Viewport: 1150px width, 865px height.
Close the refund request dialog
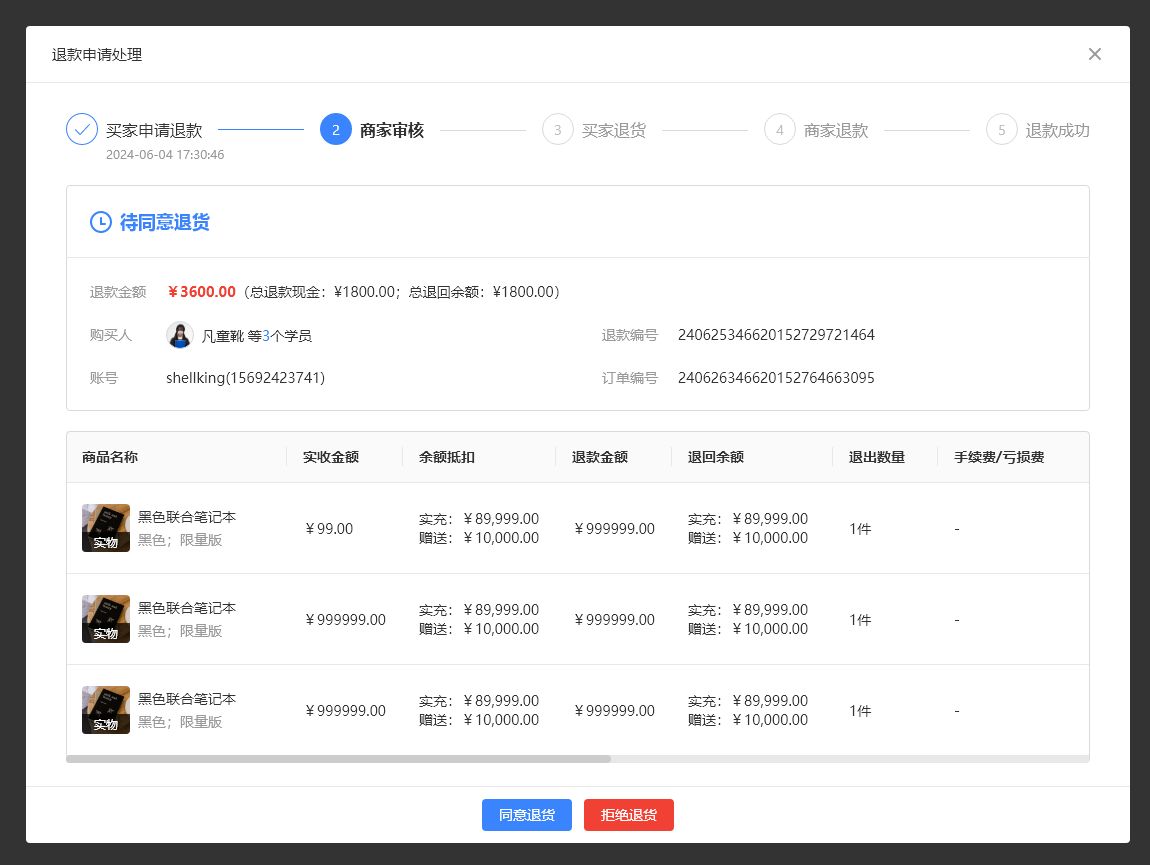click(x=1094, y=54)
